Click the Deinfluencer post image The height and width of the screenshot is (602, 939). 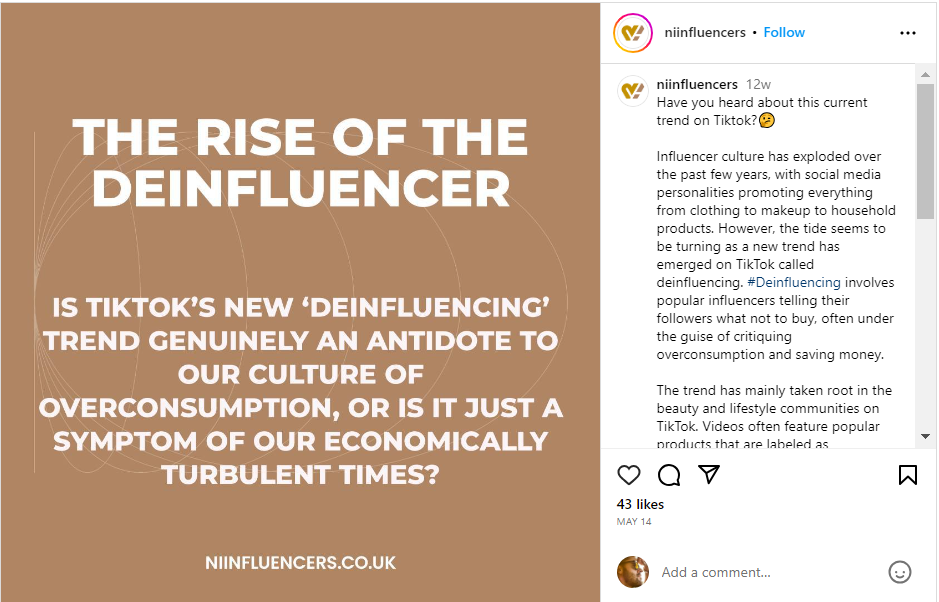tap(300, 300)
